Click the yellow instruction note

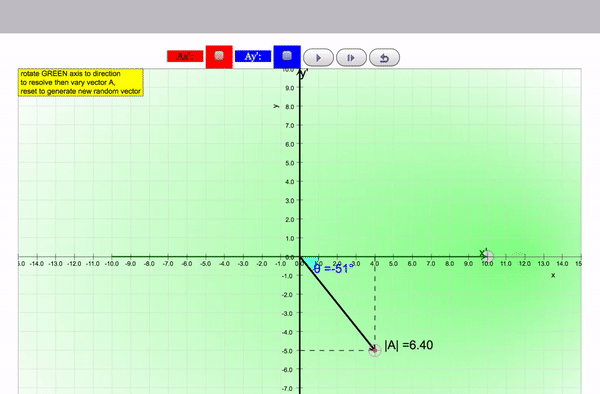click(x=81, y=82)
